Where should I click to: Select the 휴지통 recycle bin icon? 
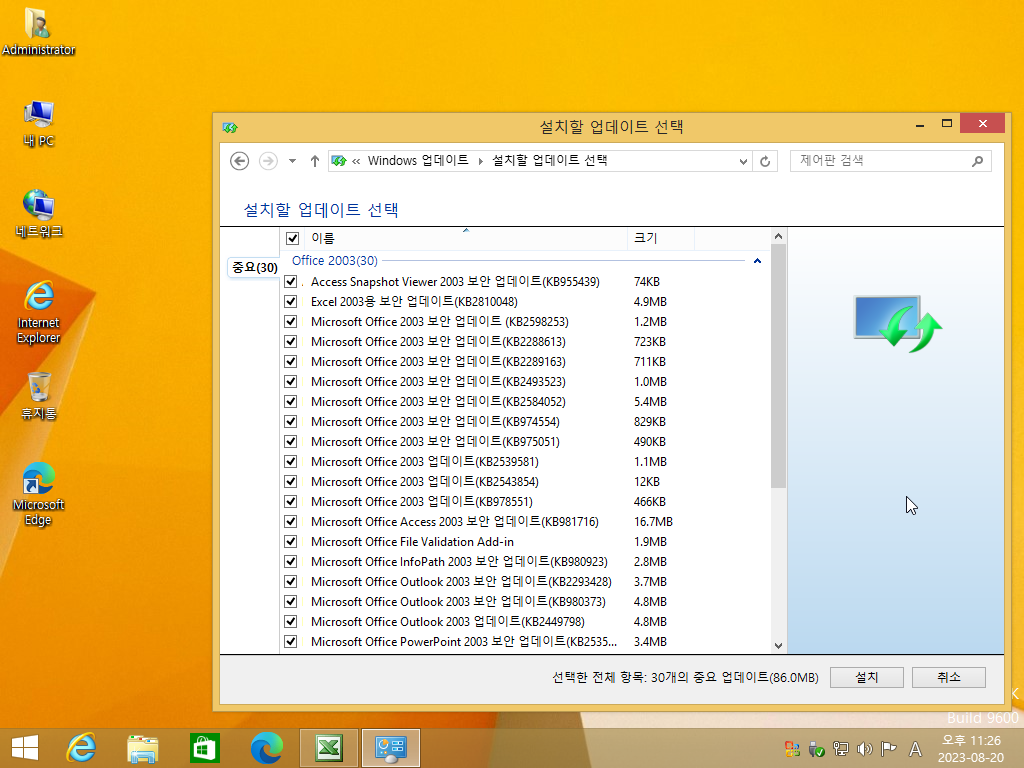[x=38, y=396]
